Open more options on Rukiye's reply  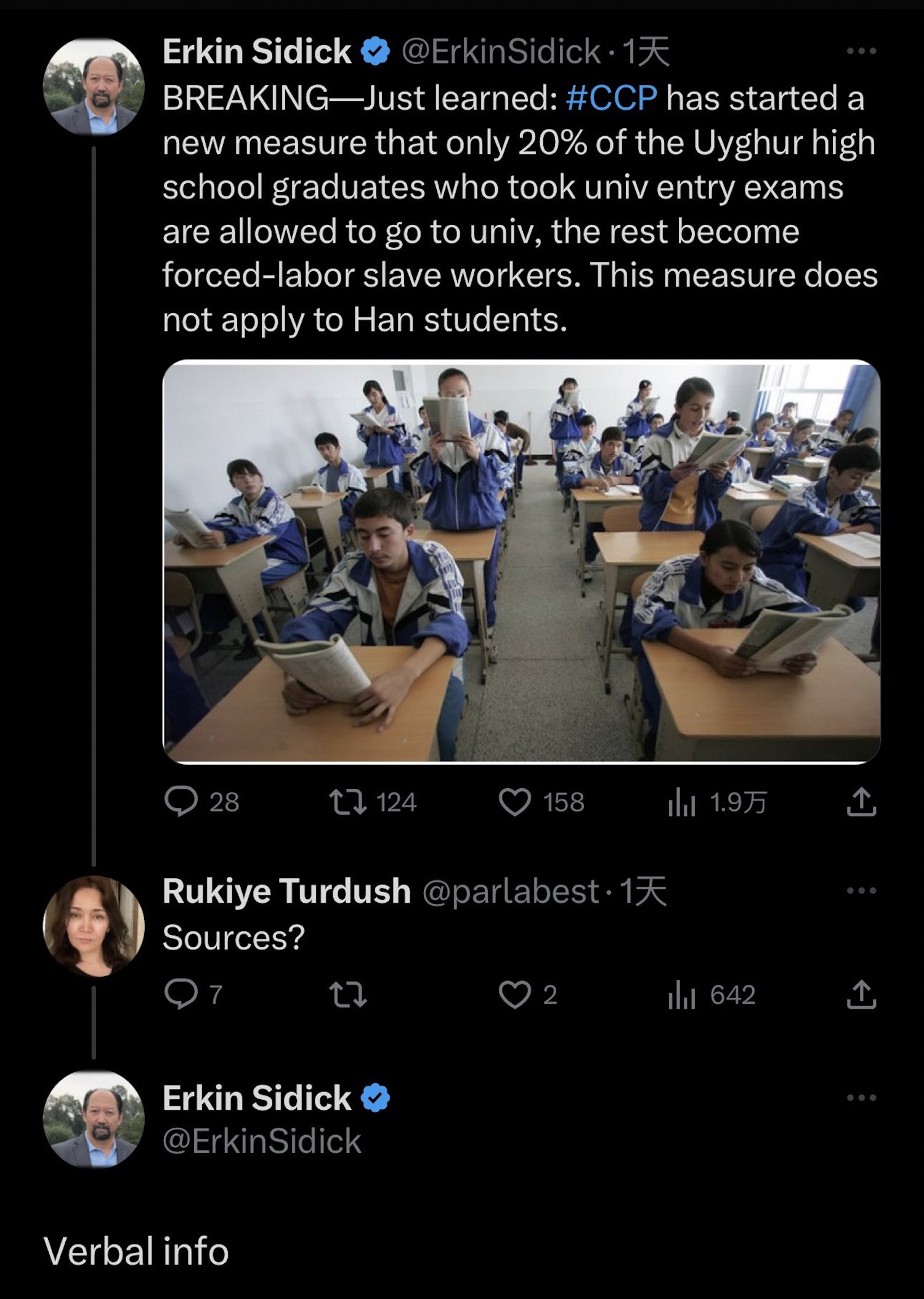861,891
